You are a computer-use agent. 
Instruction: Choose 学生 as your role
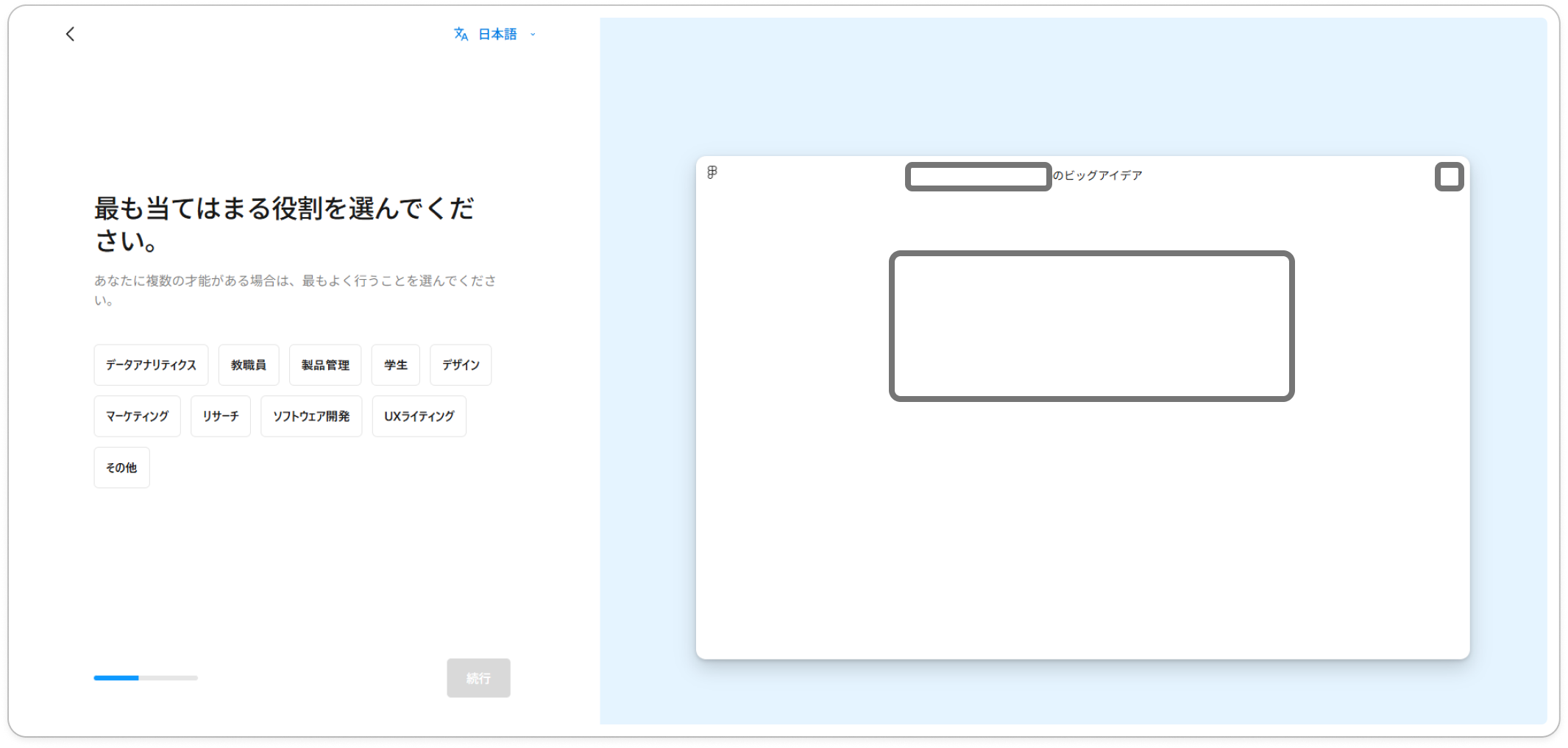click(x=395, y=365)
